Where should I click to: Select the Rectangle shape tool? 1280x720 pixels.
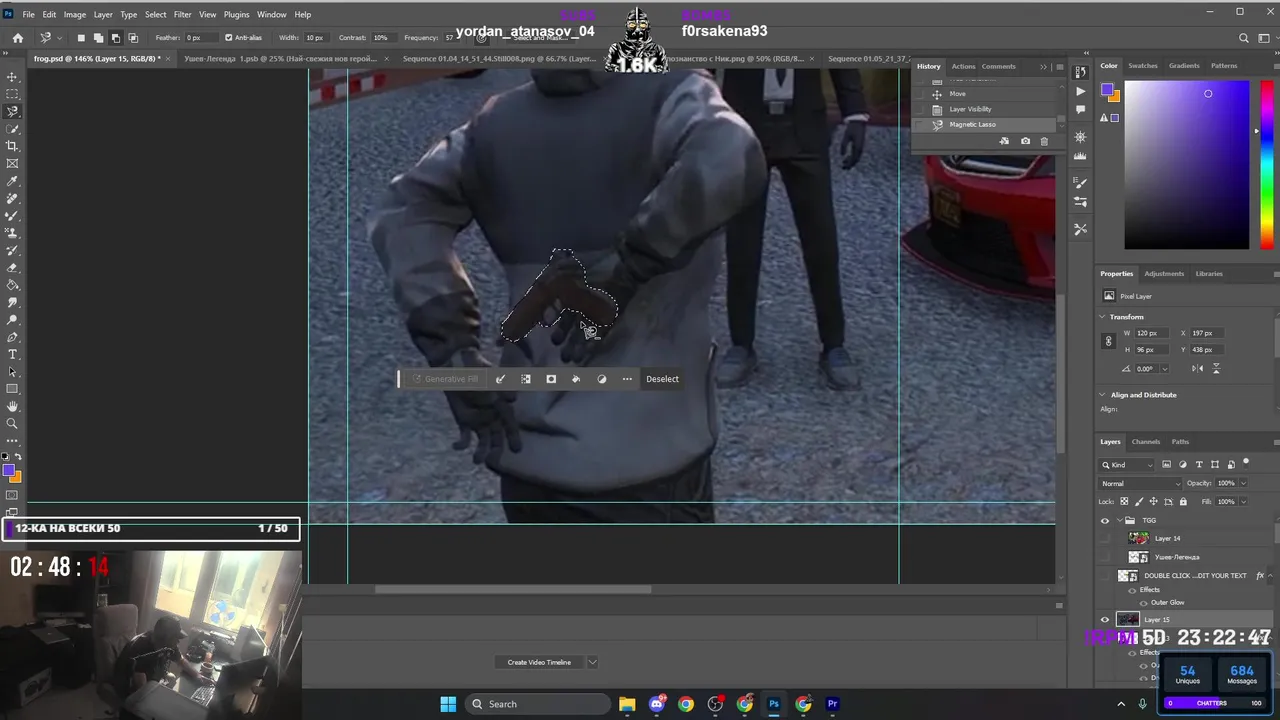coord(12,389)
